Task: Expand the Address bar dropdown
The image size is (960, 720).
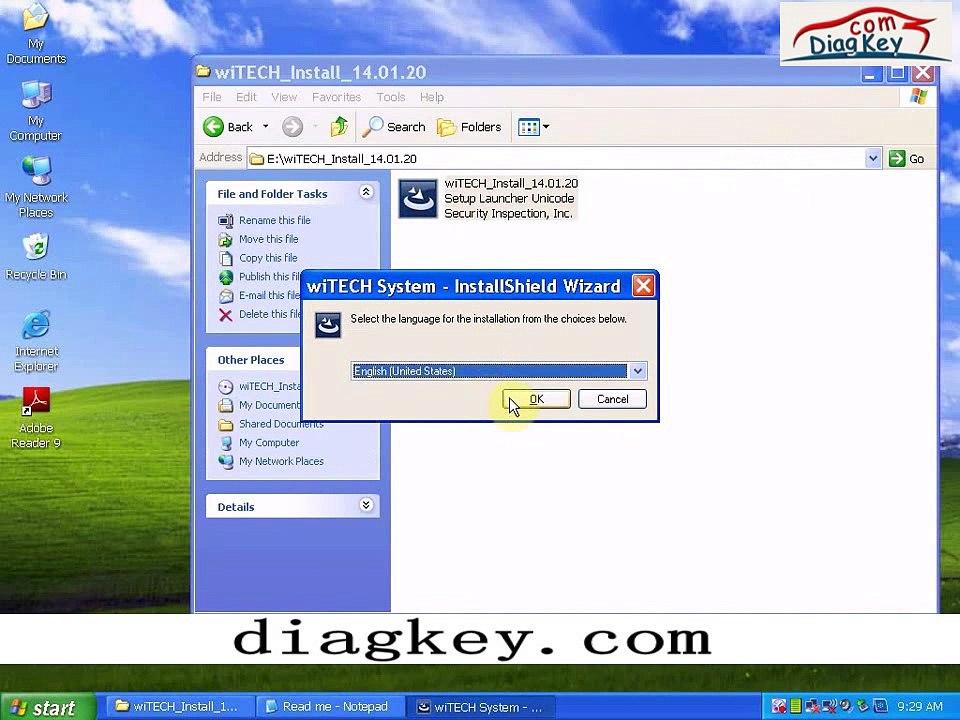Action: coord(873,159)
